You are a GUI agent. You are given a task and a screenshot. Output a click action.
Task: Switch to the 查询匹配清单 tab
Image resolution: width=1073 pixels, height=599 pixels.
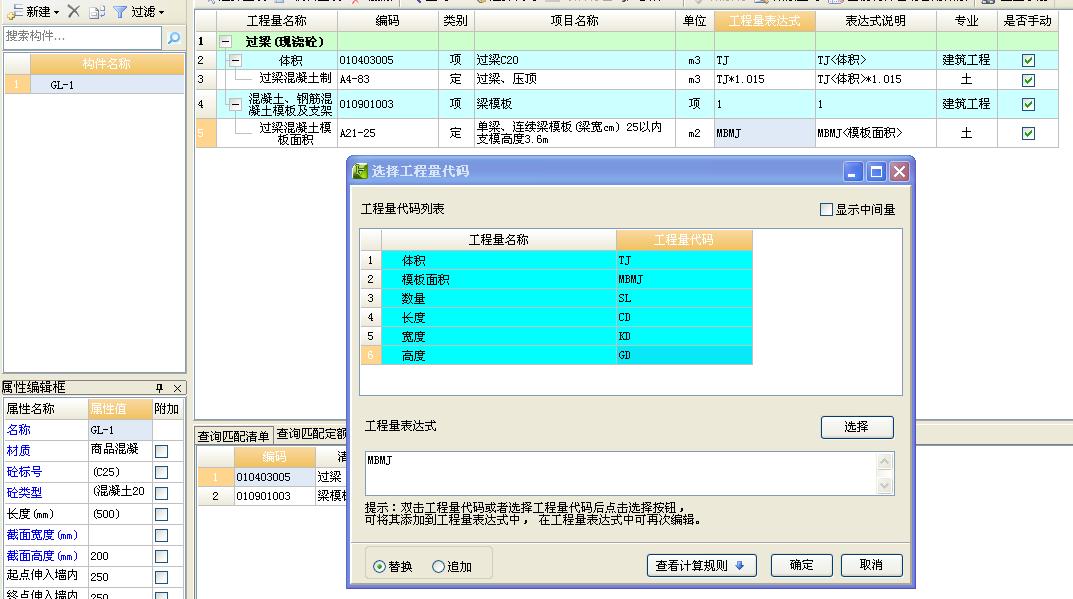point(234,436)
